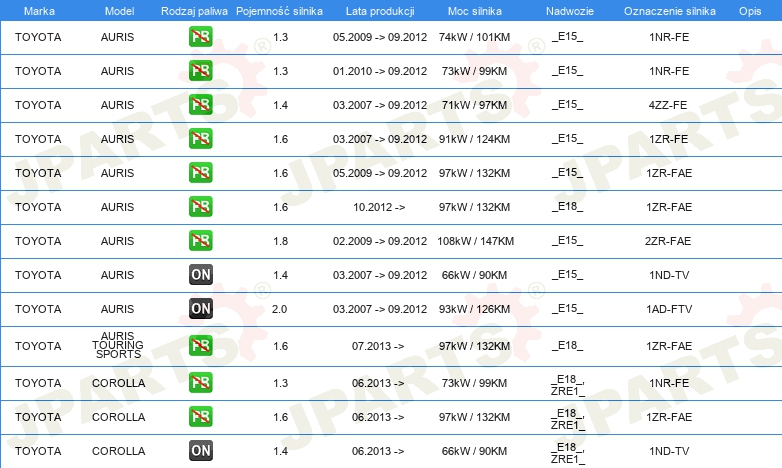Click the petrol icon for Auris 1NR-FE 74kW
782x468 pixels.
pyautogui.click(x=200, y=36)
